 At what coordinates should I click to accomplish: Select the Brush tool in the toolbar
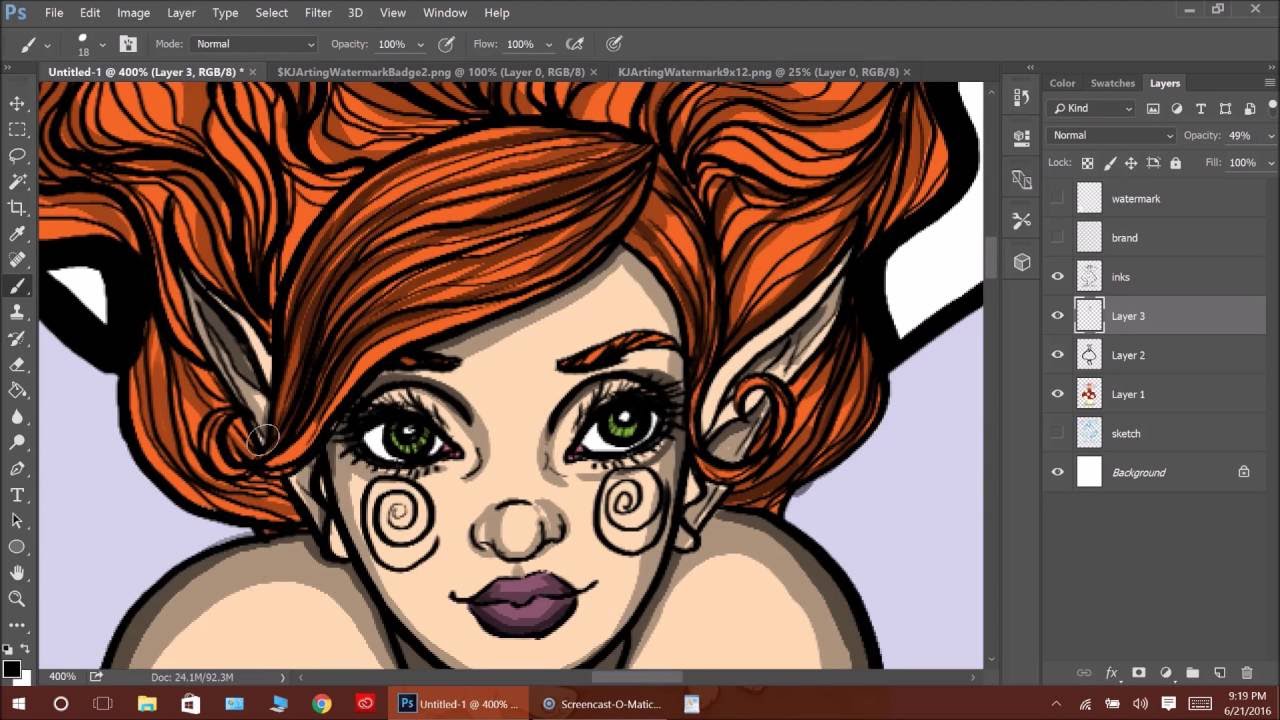click(x=17, y=286)
